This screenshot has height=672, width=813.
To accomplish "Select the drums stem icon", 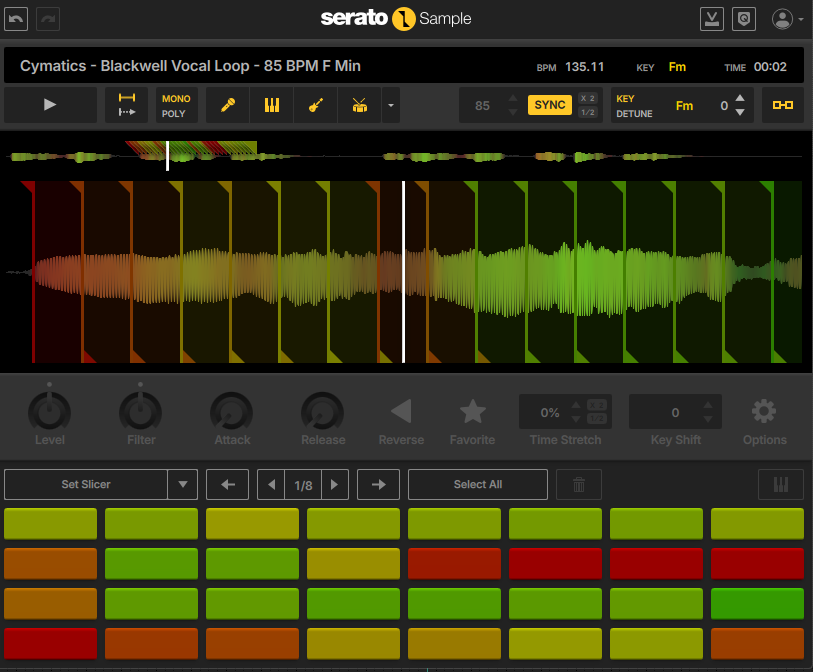I will point(360,105).
